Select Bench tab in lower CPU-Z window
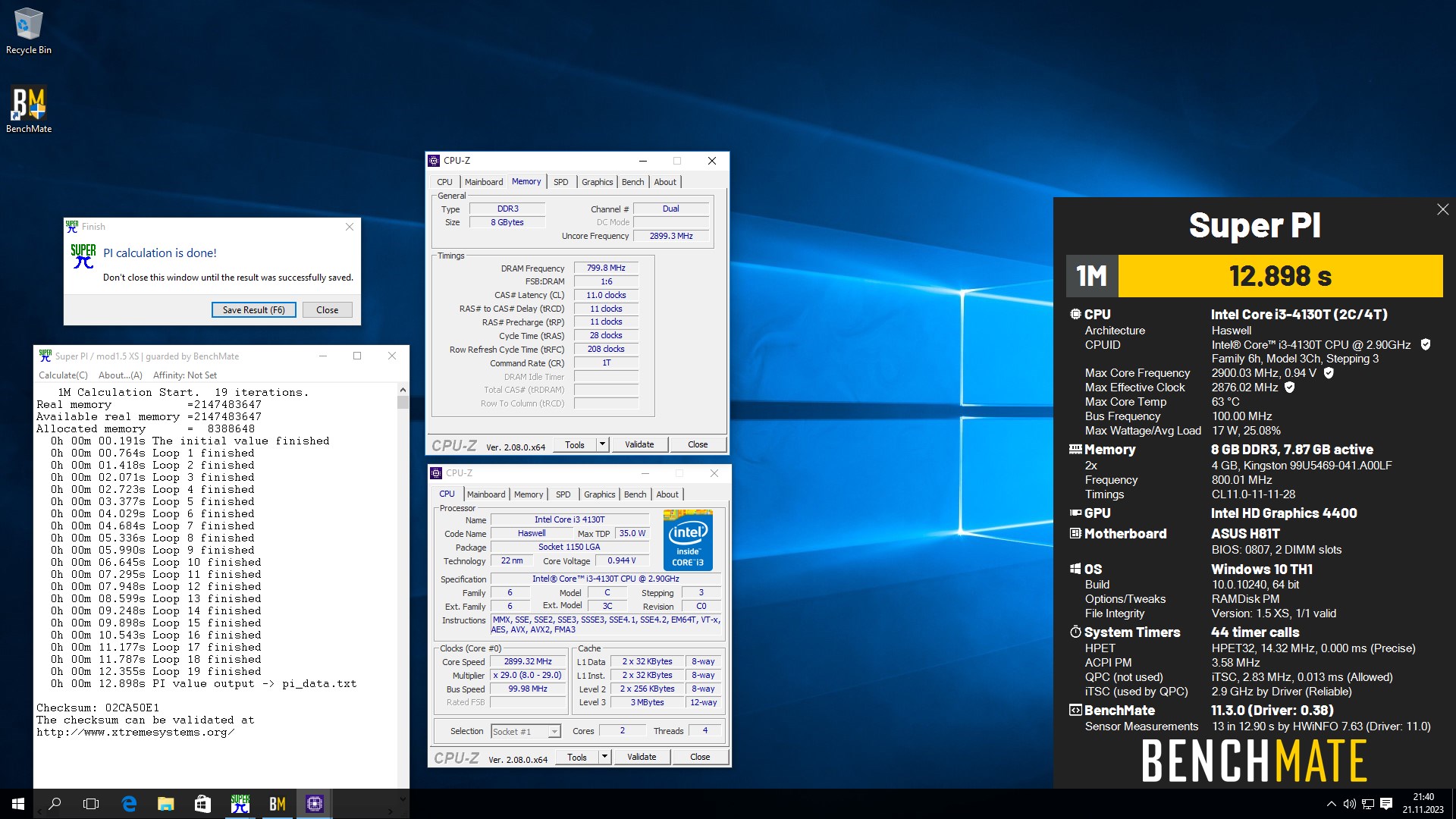Viewport: 1456px width, 819px height. [635, 494]
